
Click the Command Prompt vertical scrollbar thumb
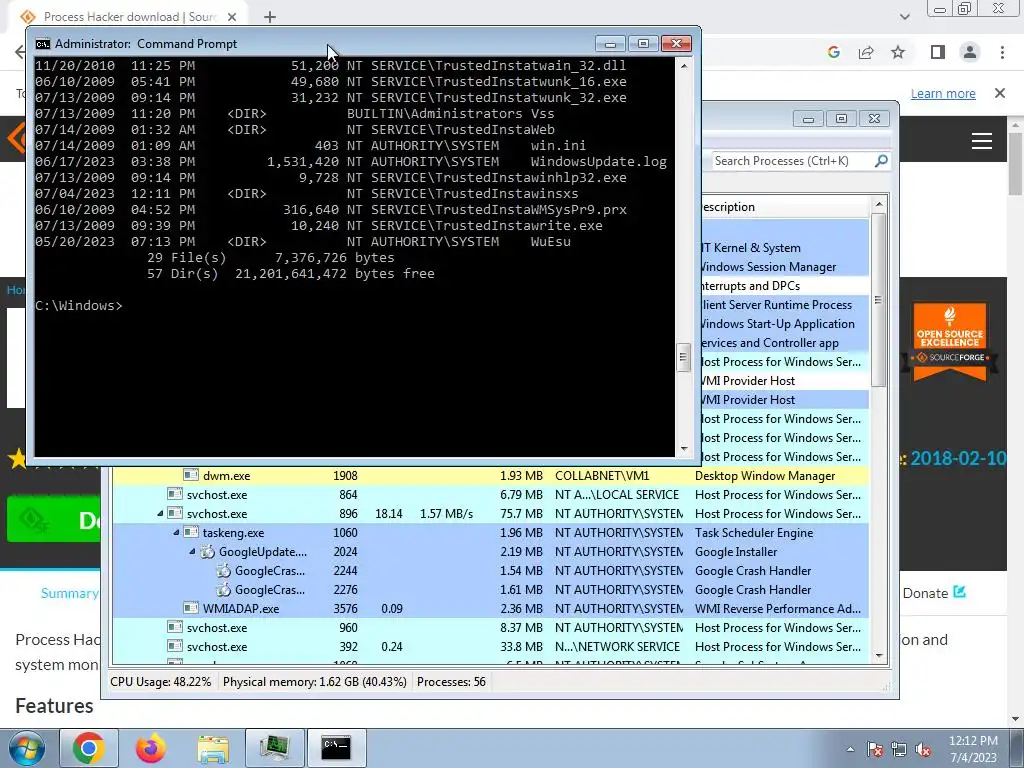[x=684, y=357]
